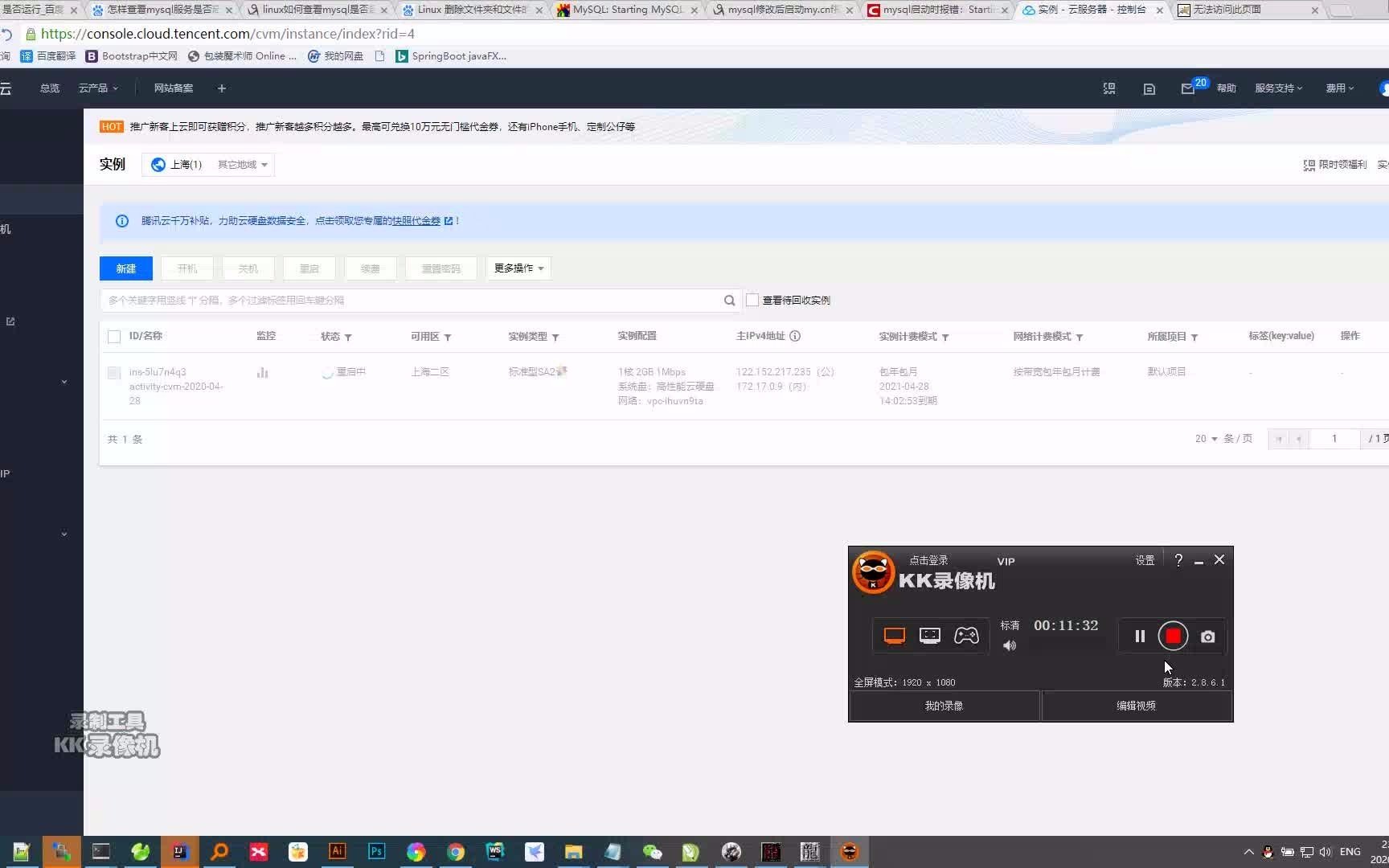
Task: Open 总览 in top navigation
Action: coord(50,88)
